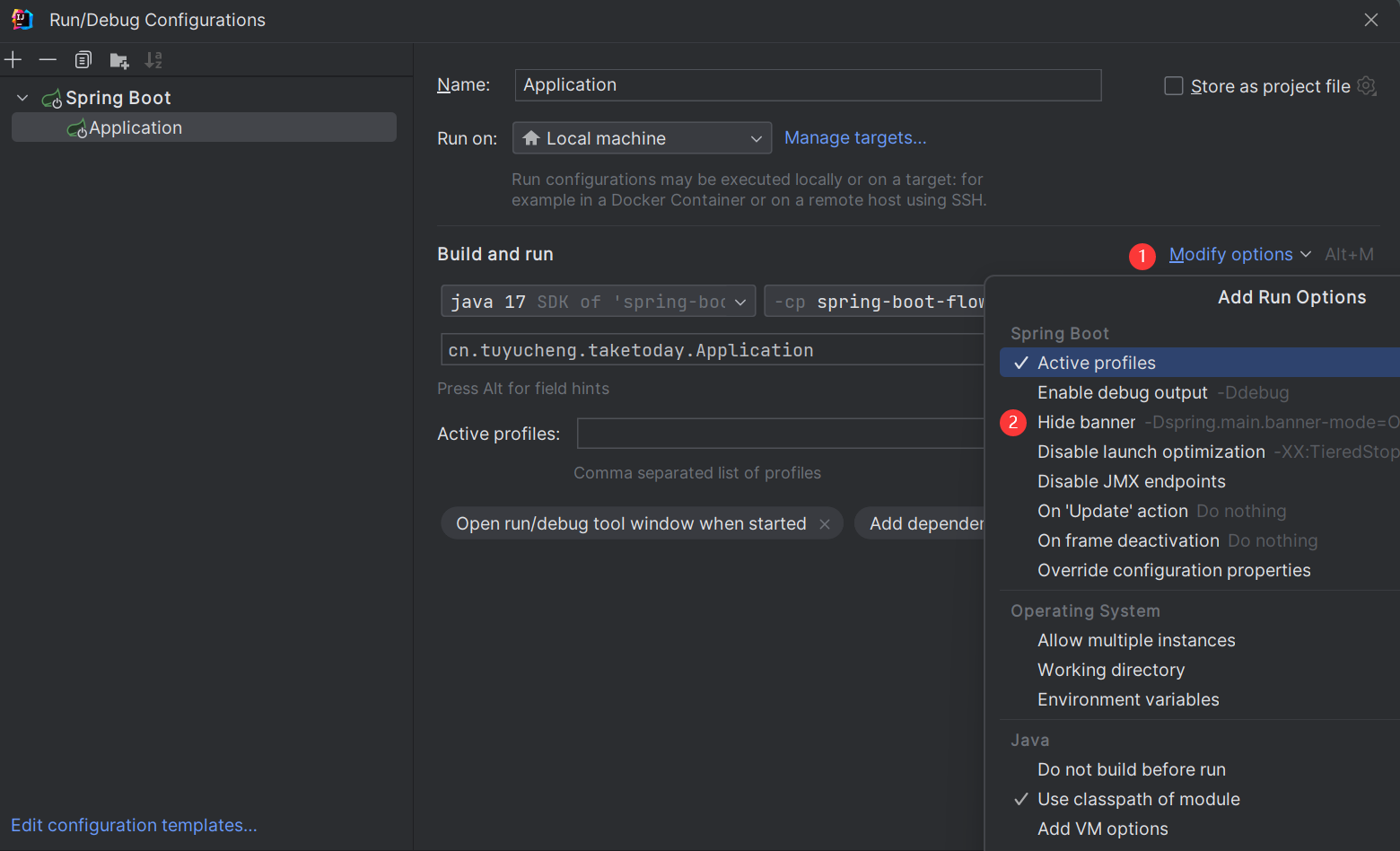Open the Modify options dropdown
1400x851 pixels.
pos(1239,254)
